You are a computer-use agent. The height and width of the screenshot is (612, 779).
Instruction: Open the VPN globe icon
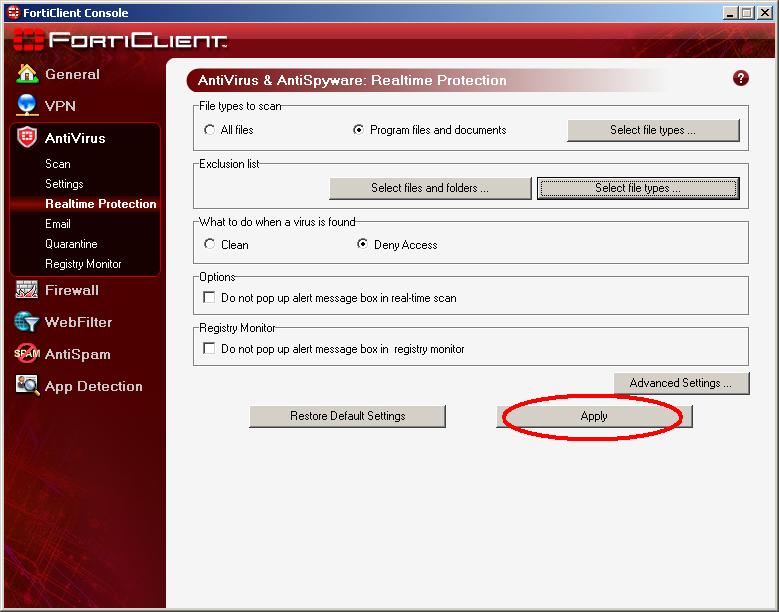pyautogui.click(x=27, y=106)
